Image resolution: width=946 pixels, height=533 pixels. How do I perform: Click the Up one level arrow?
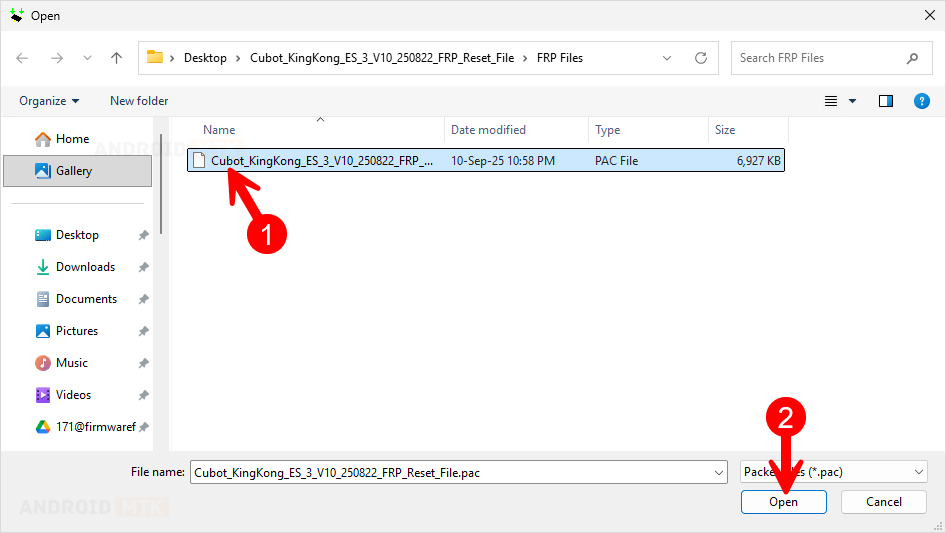116,58
